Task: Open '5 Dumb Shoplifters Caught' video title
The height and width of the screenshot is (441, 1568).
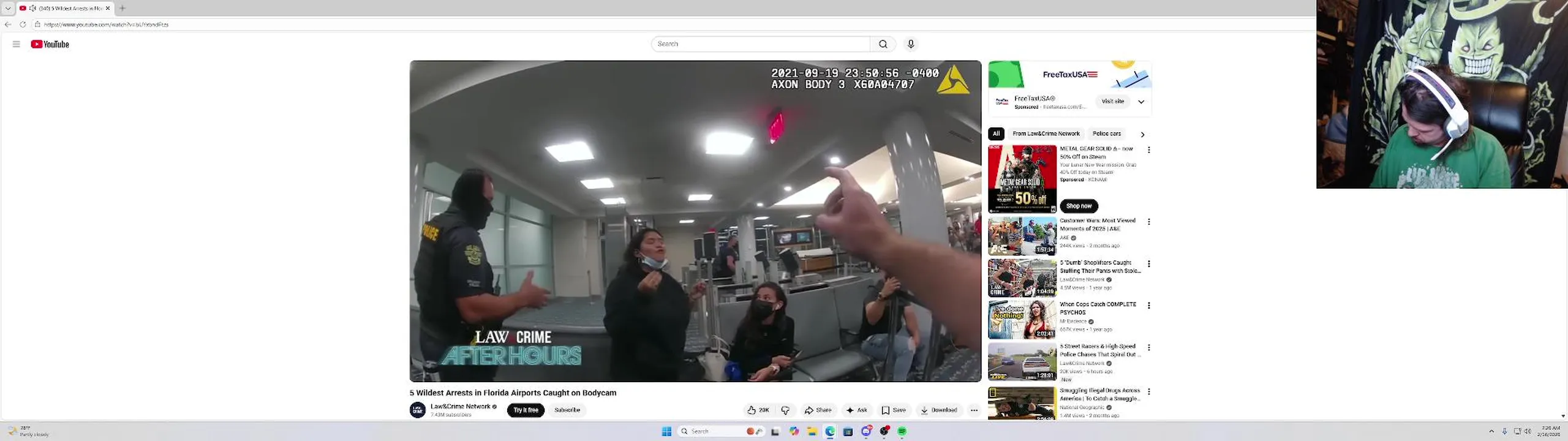Action: (x=1100, y=266)
